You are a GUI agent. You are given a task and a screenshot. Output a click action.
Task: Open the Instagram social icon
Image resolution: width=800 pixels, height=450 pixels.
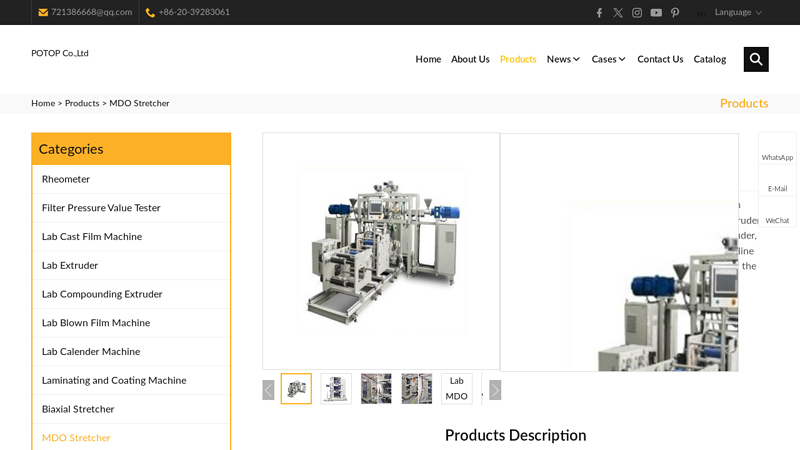637,13
